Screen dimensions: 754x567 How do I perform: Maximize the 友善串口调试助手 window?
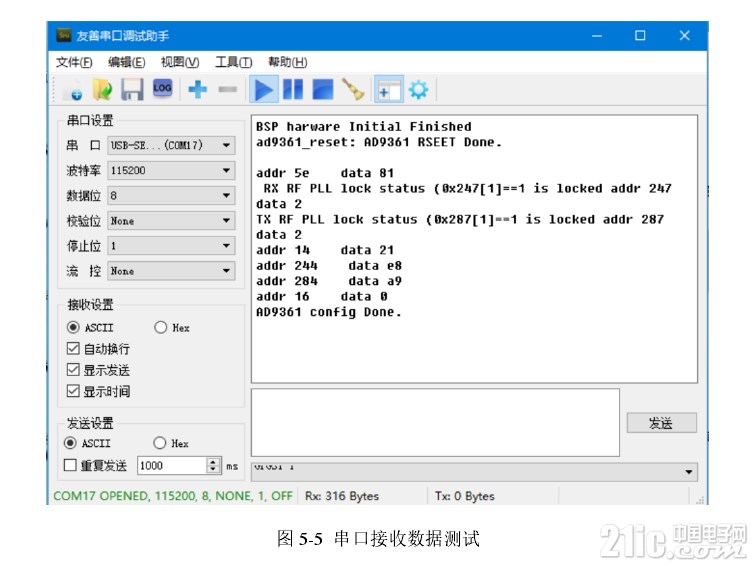tap(640, 36)
